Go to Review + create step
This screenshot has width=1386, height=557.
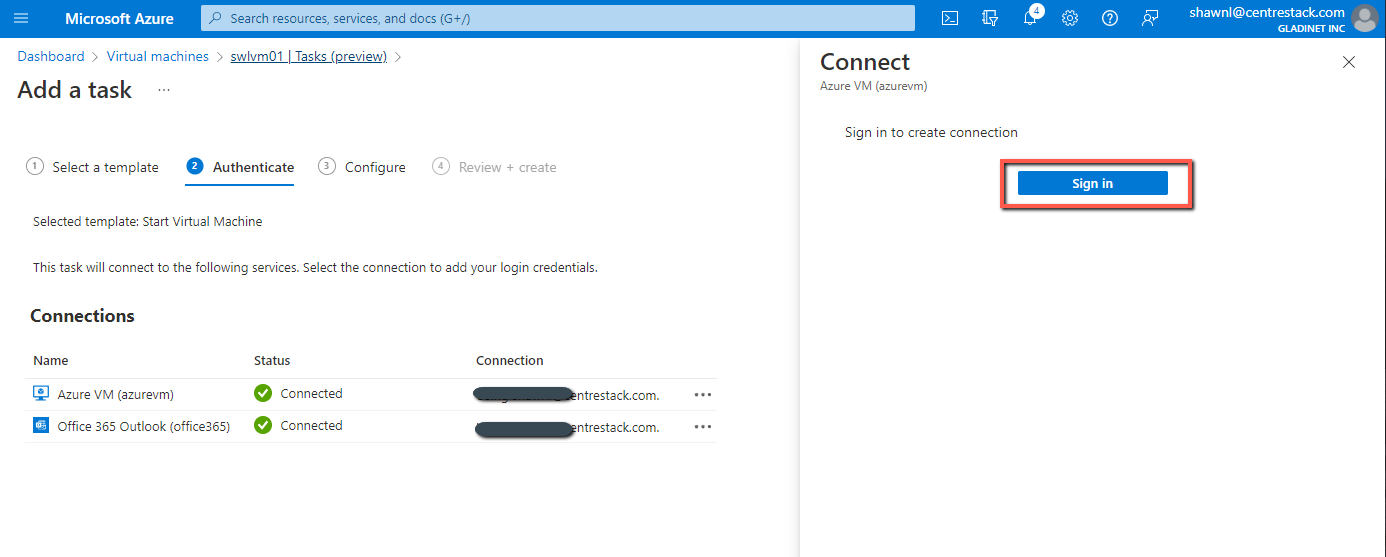[x=494, y=167]
